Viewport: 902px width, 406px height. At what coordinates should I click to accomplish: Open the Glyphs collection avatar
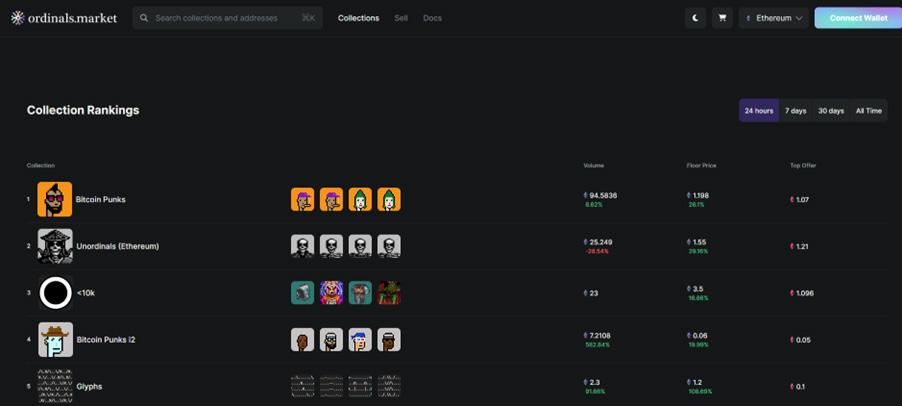(x=55, y=386)
